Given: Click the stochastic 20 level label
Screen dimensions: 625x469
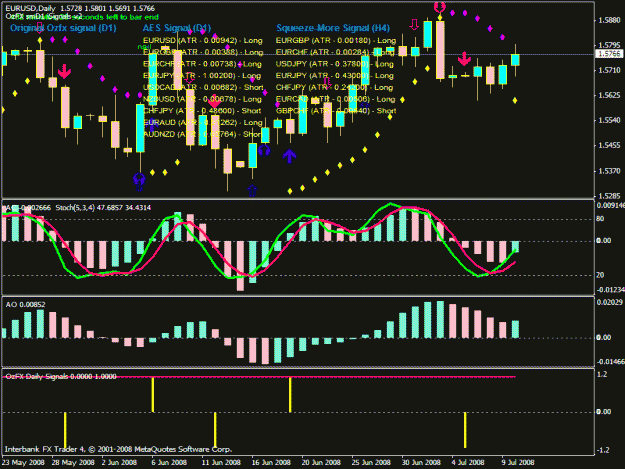Looking at the screenshot, I should point(600,275).
